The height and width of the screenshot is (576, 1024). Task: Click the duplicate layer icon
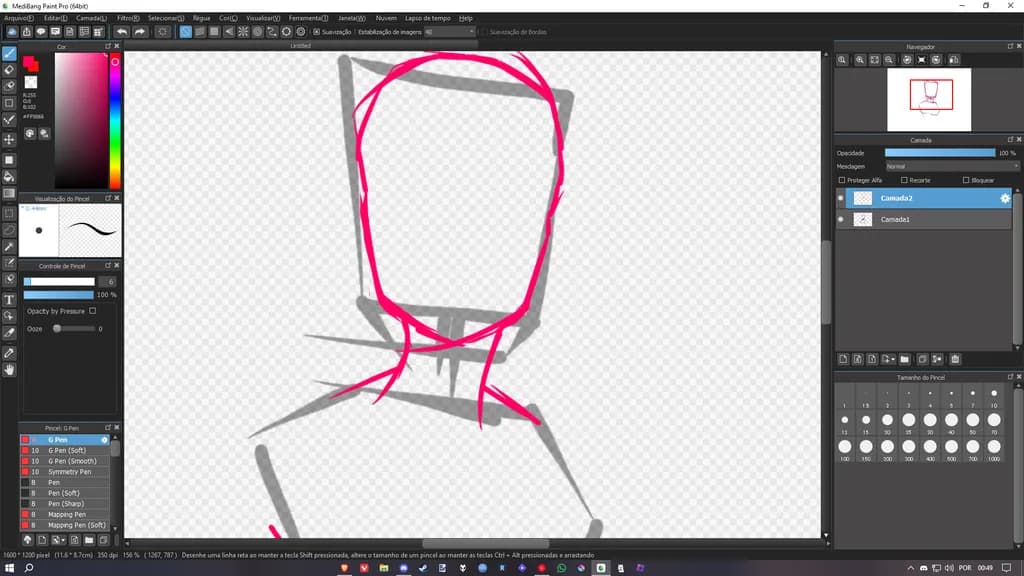coord(922,359)
